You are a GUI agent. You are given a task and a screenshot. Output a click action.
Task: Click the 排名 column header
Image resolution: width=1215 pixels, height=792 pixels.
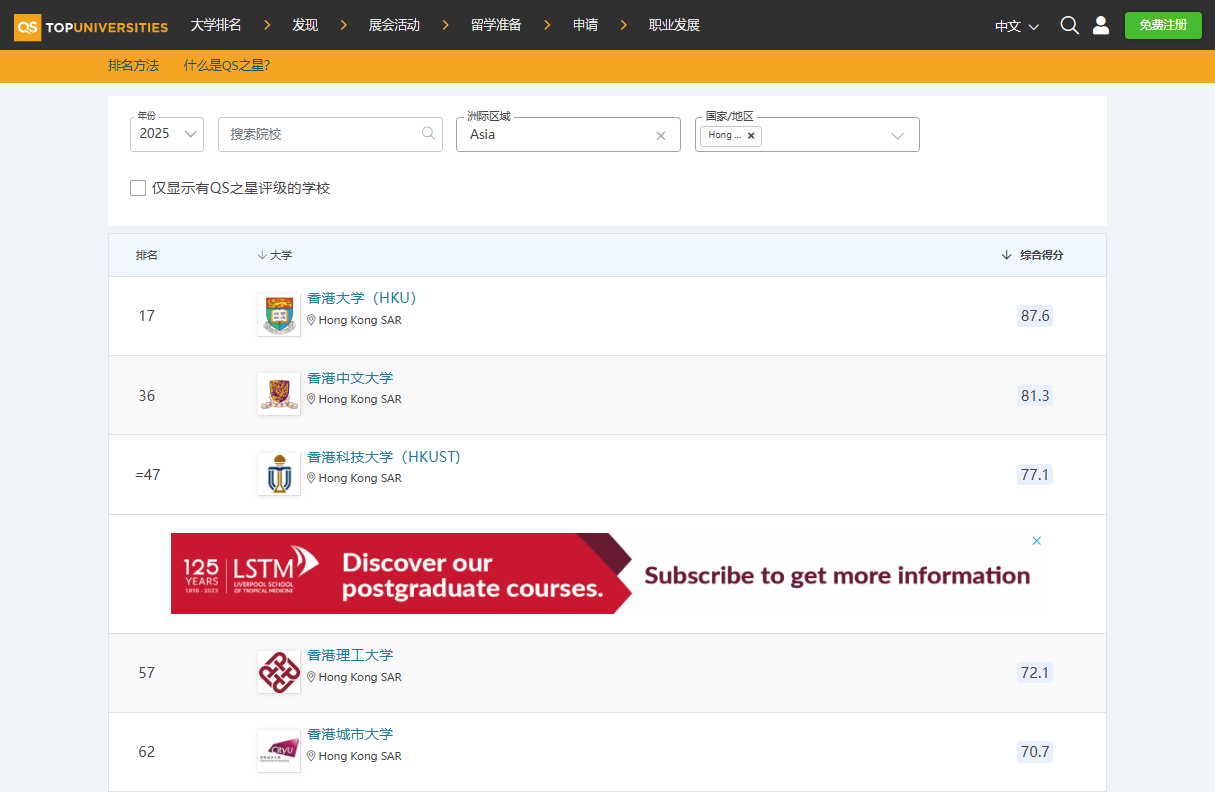(147, 255)
